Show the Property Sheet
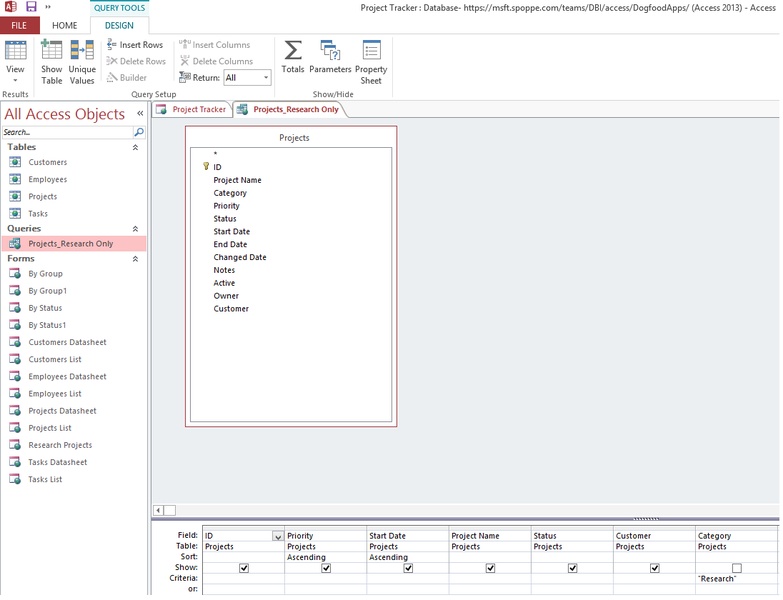 coord(371,62)
